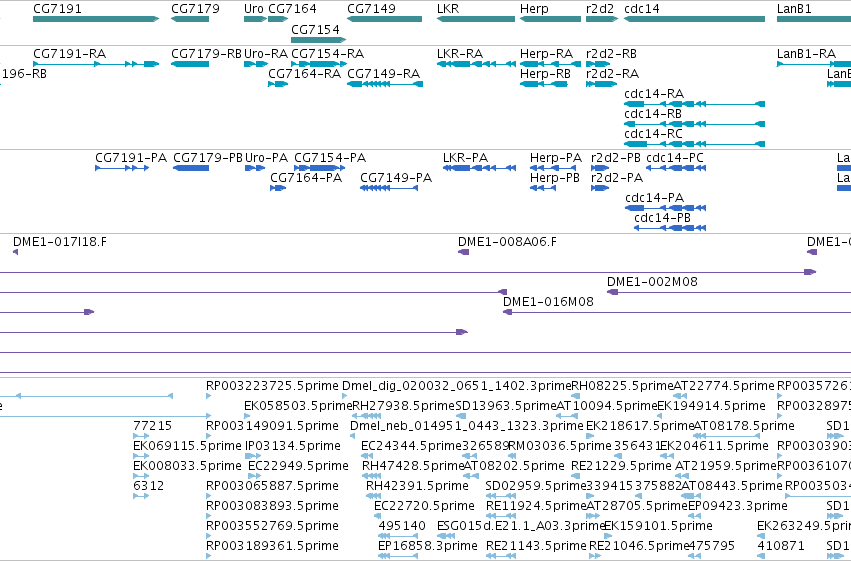The width and height of the screenshot is (851, 561).
Task: Click the cdc14 gene bar
Action: point(695,19)
